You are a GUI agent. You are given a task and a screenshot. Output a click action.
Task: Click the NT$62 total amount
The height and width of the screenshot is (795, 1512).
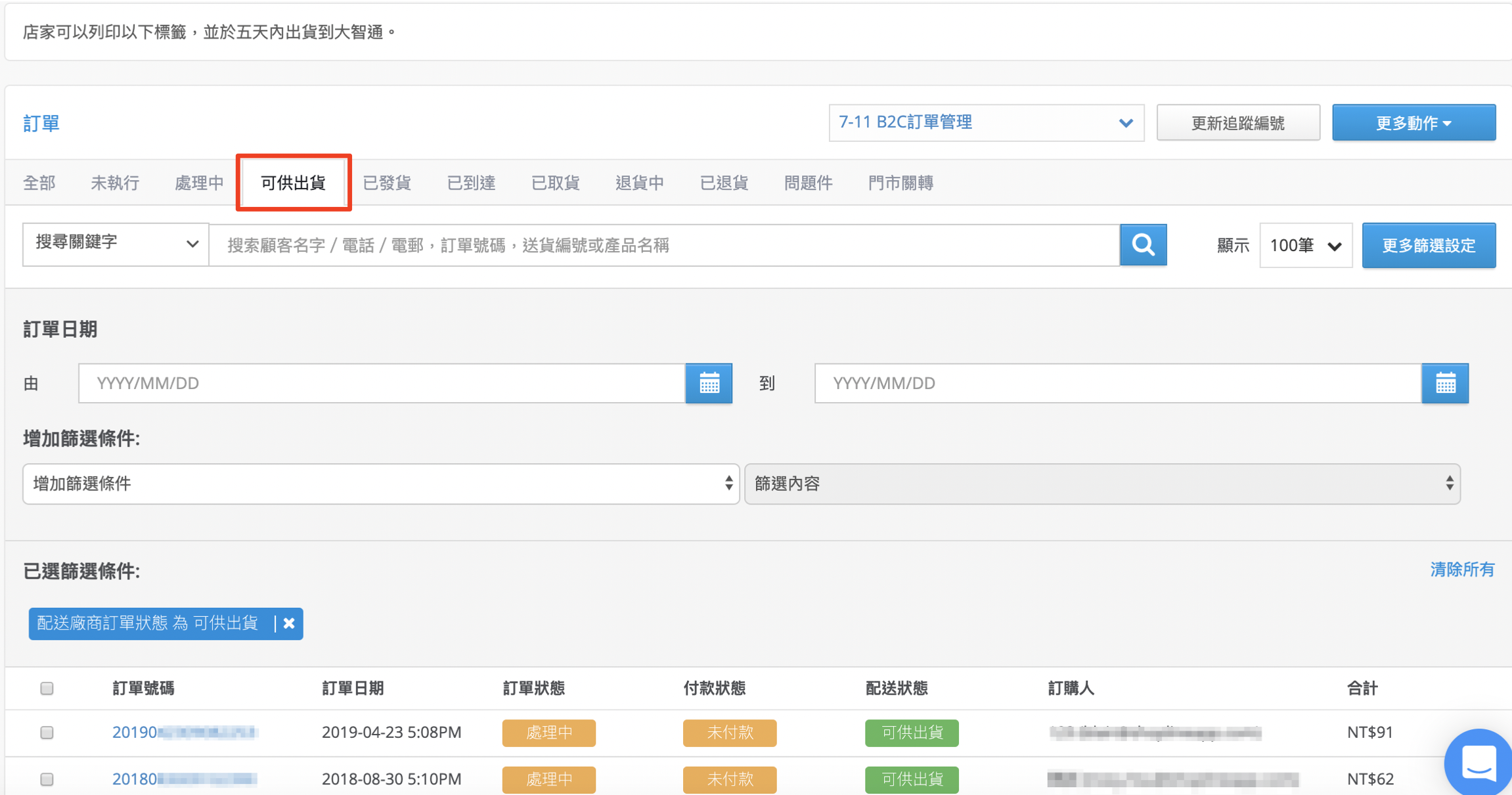[x=1370, y=779]
